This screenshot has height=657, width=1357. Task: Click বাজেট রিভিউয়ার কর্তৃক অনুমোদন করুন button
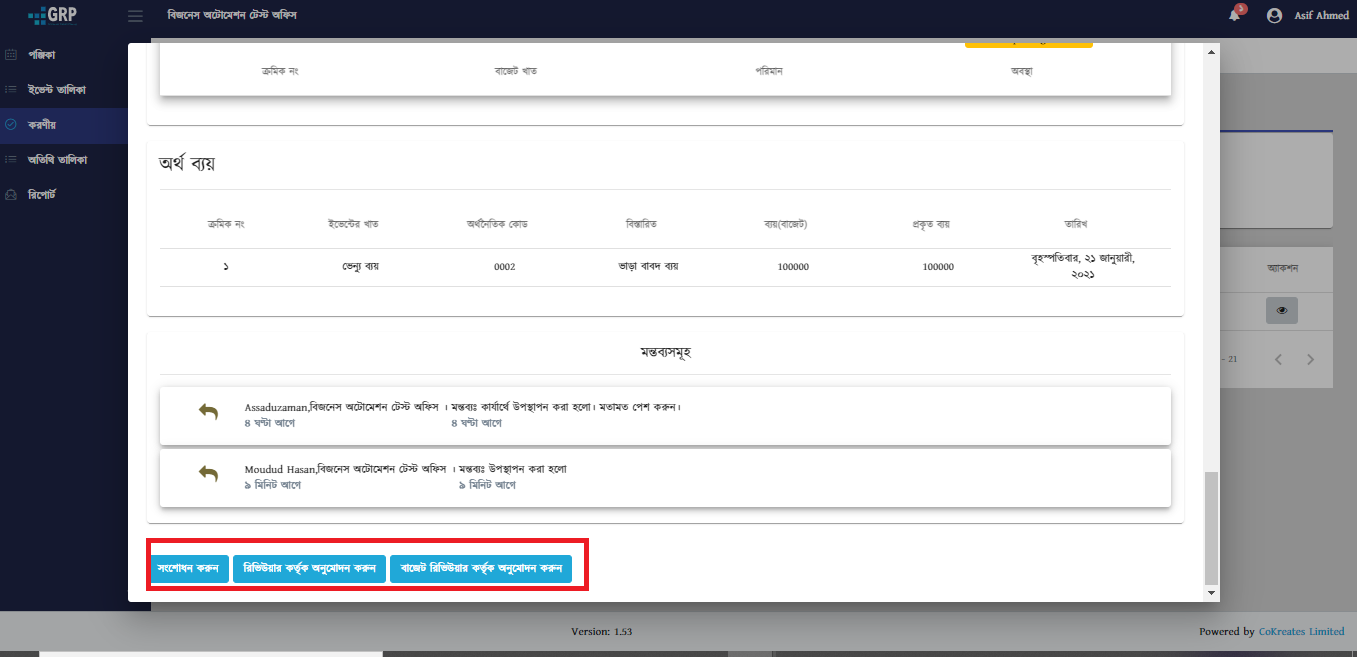481,569
